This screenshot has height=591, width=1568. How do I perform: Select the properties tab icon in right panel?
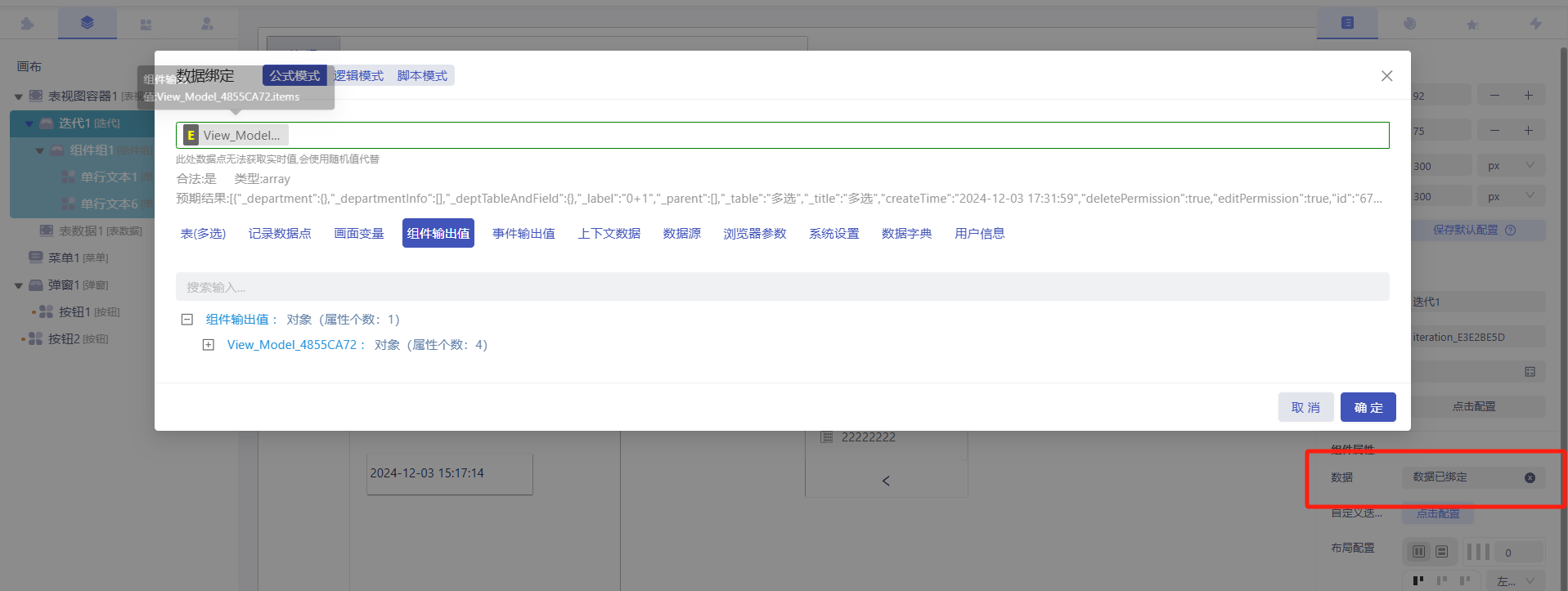click(x=1347, y=23)
